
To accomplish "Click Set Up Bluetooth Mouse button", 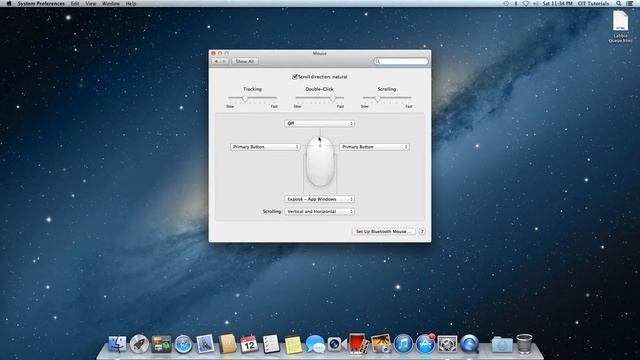I will [x=383, y=231].
